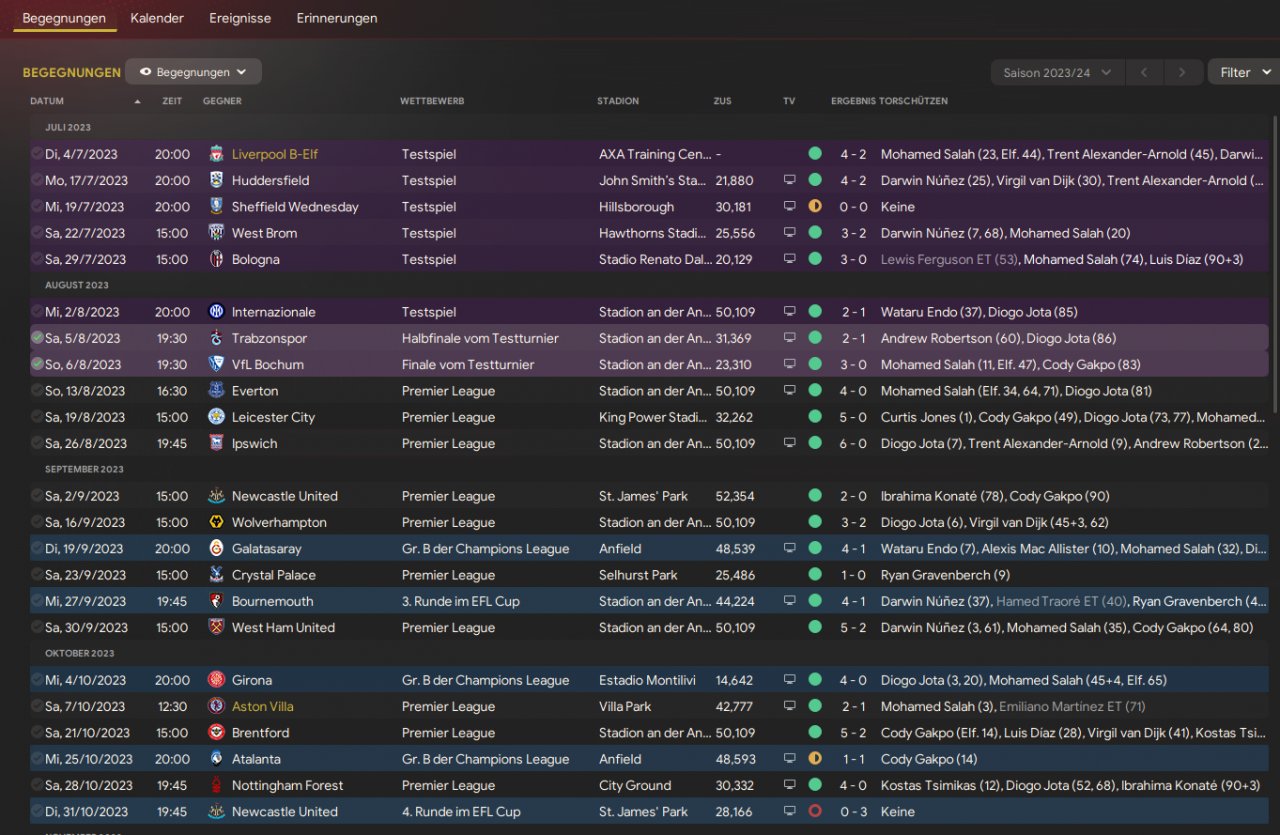Screen dimensions: 1280x835
Task: Toggle the checkmark on the Trabzonspor match row
Action: [37, 338]
